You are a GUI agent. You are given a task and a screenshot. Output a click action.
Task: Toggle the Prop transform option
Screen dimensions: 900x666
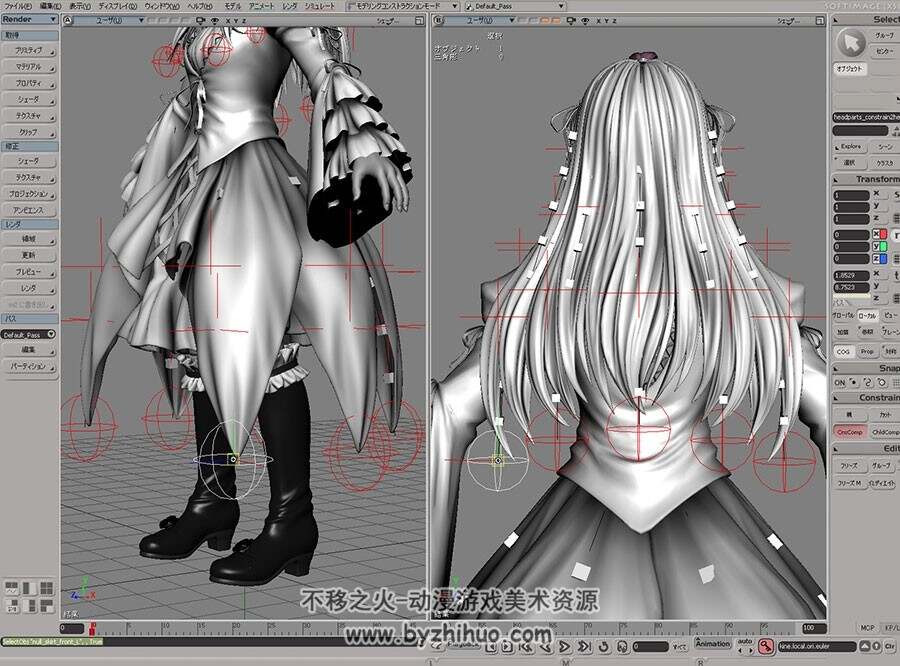pos(867,351)
